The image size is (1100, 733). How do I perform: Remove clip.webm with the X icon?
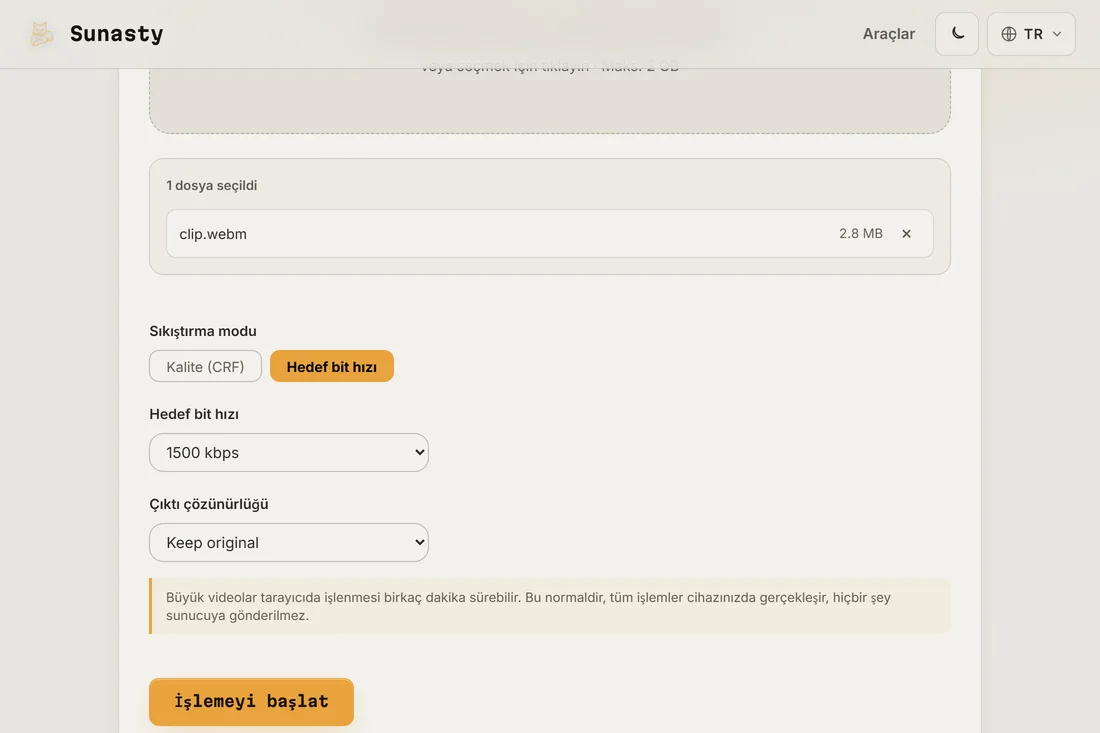[906, 234]
